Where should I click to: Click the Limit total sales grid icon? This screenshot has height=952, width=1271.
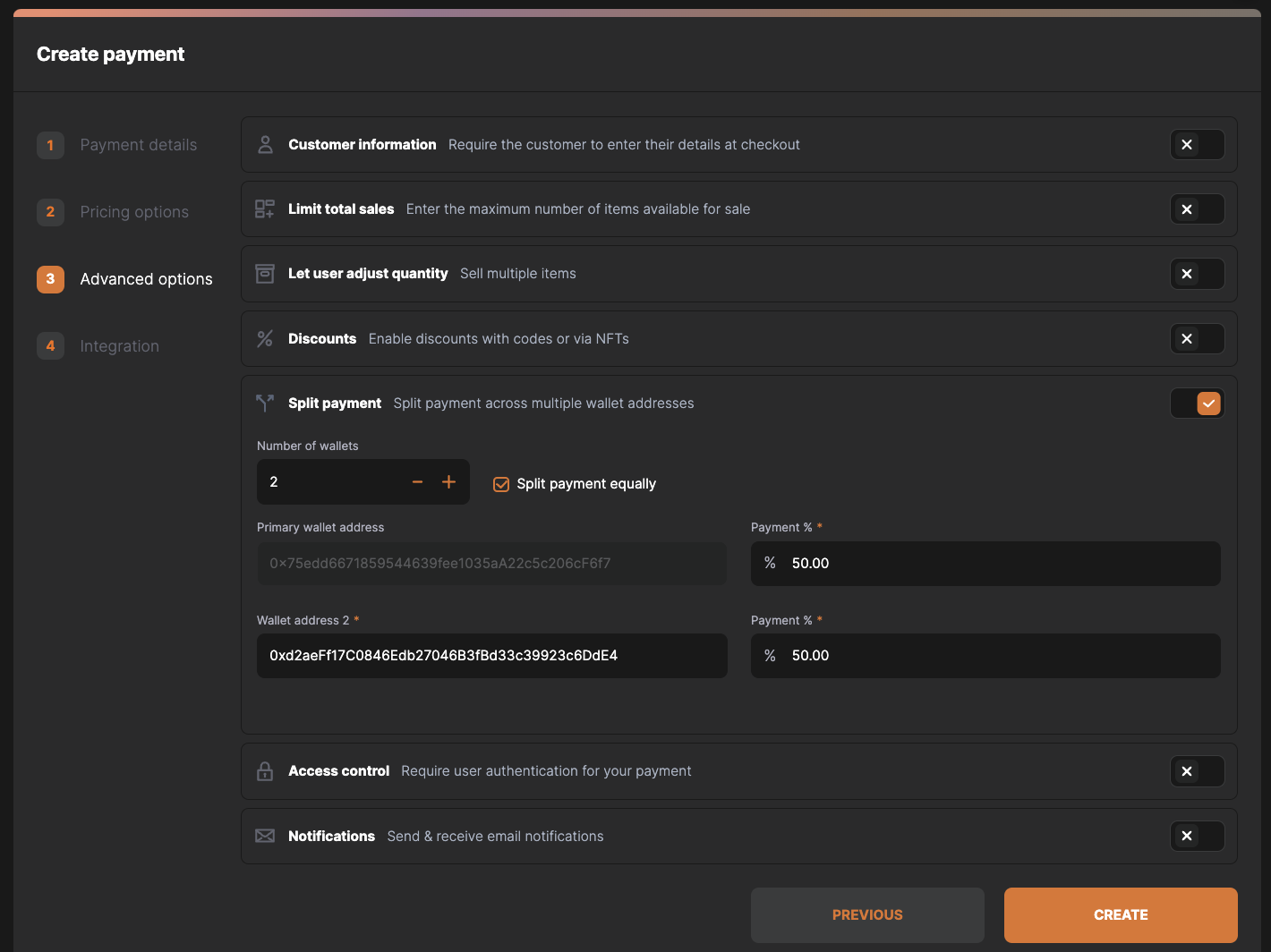pos(265,209)
